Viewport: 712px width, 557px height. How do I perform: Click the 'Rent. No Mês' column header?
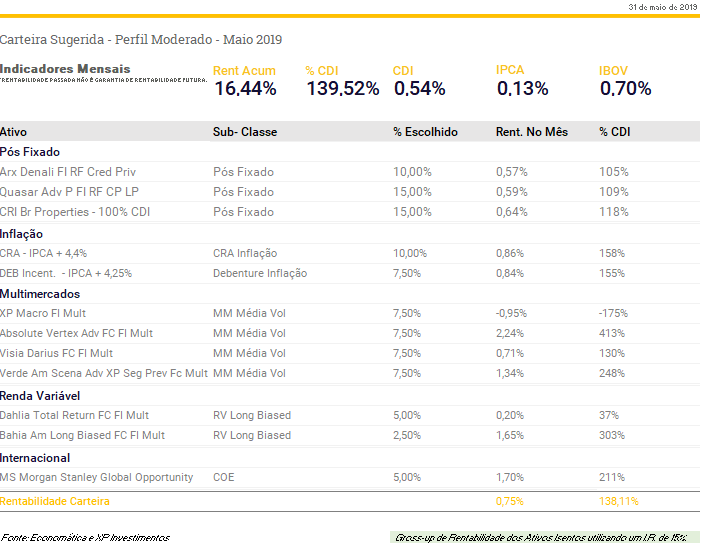tap(531, 132)
